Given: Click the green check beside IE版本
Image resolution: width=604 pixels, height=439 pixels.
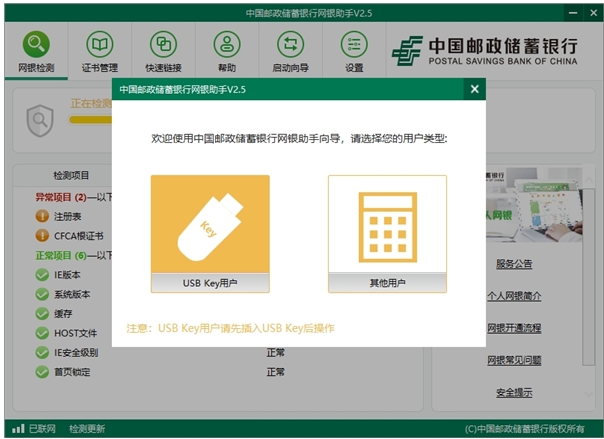Looking at the screenshot, I should (x=42, y=275).
